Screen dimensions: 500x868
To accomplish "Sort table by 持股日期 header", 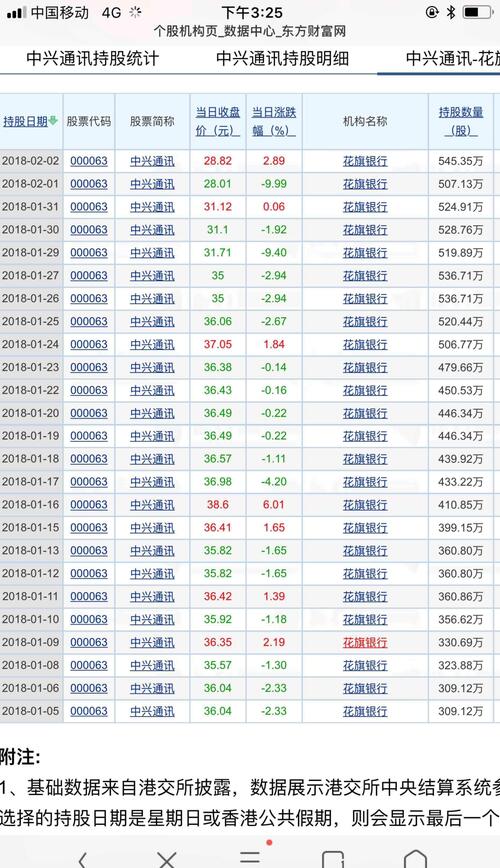I will click(x=25, y=121).
